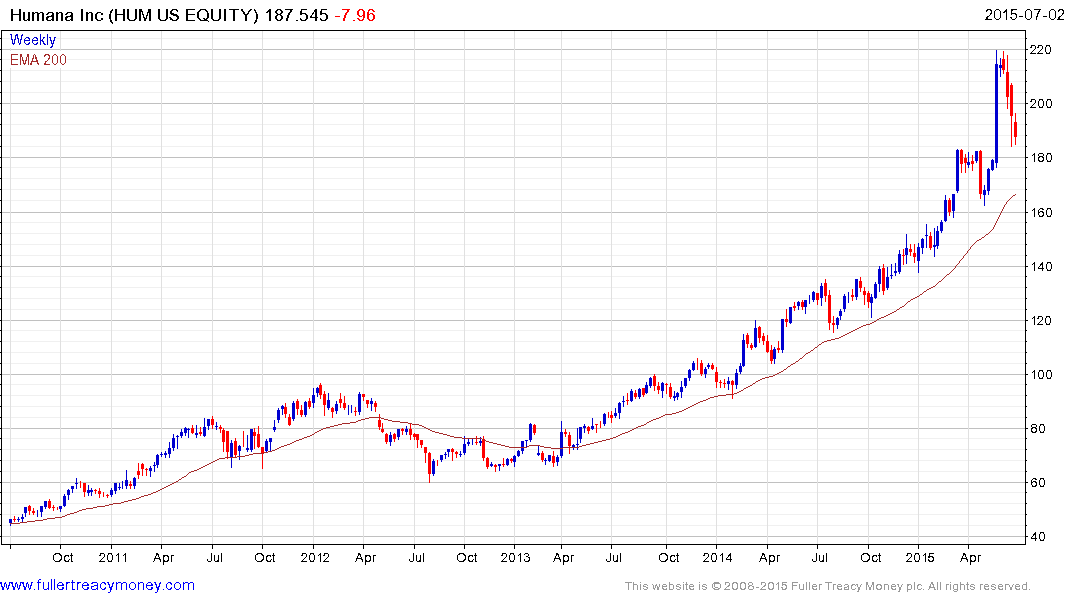Click the 2011 year axis label

(113, 557)
